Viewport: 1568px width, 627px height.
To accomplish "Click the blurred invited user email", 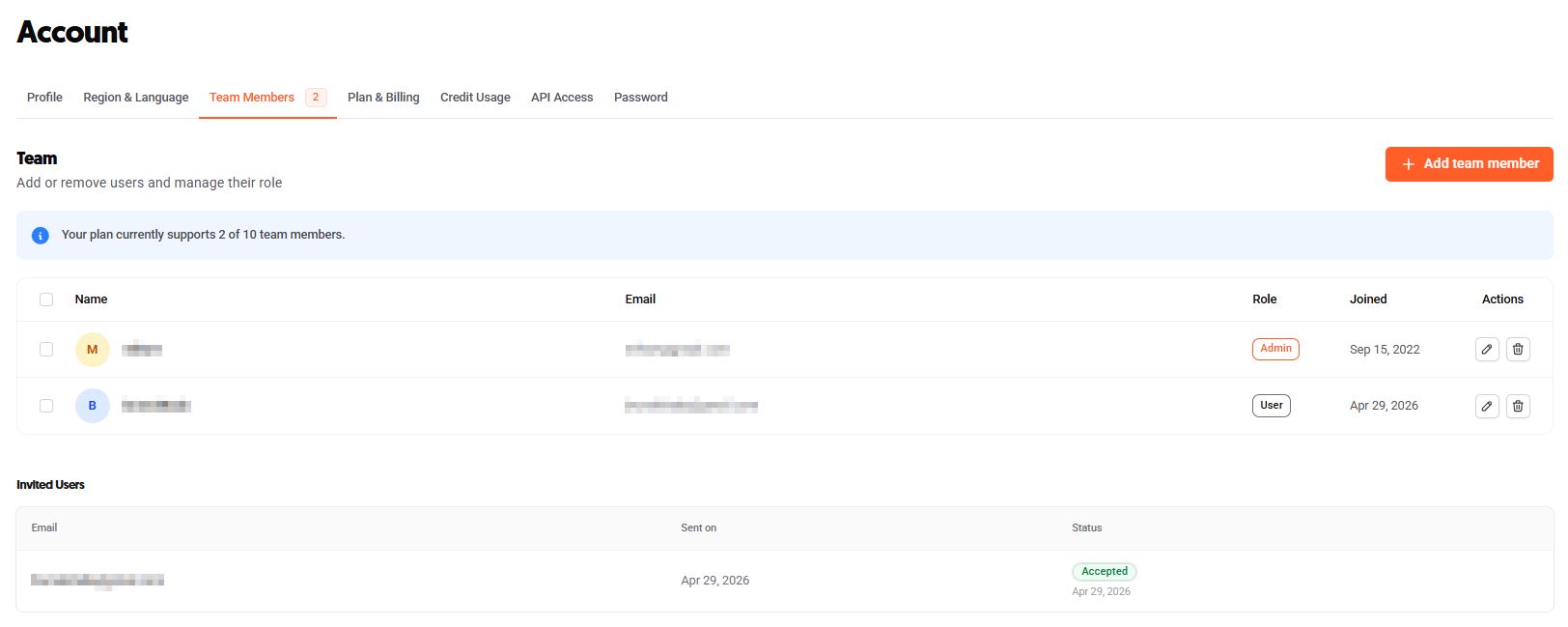I will pos(98,581).
